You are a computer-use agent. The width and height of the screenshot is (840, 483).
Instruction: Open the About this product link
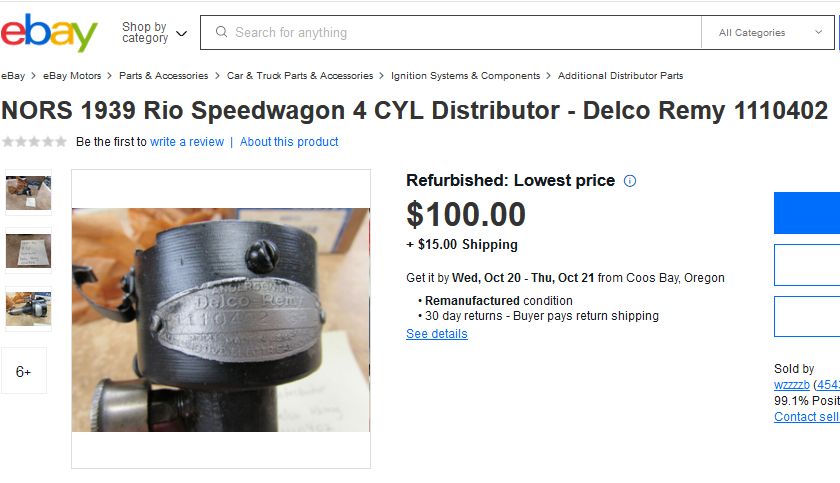pyautogui.click(x=289, y=142)
